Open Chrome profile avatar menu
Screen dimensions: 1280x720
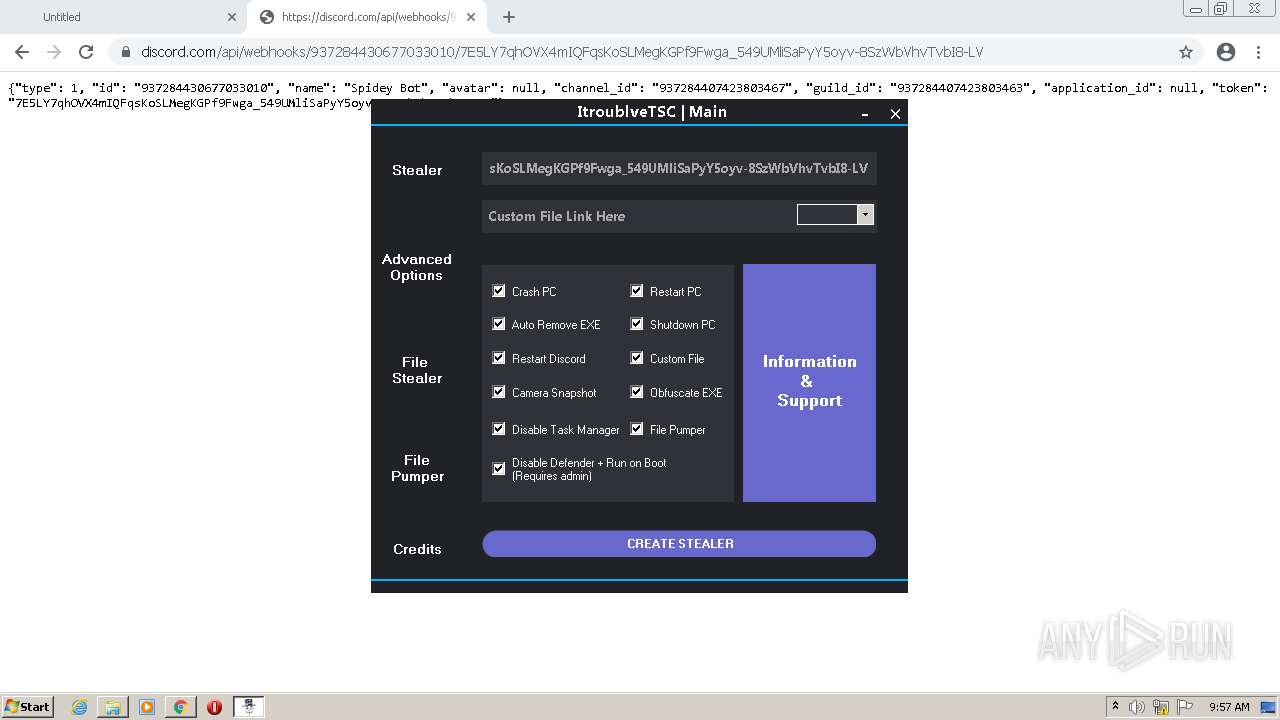click(1225, 52)
